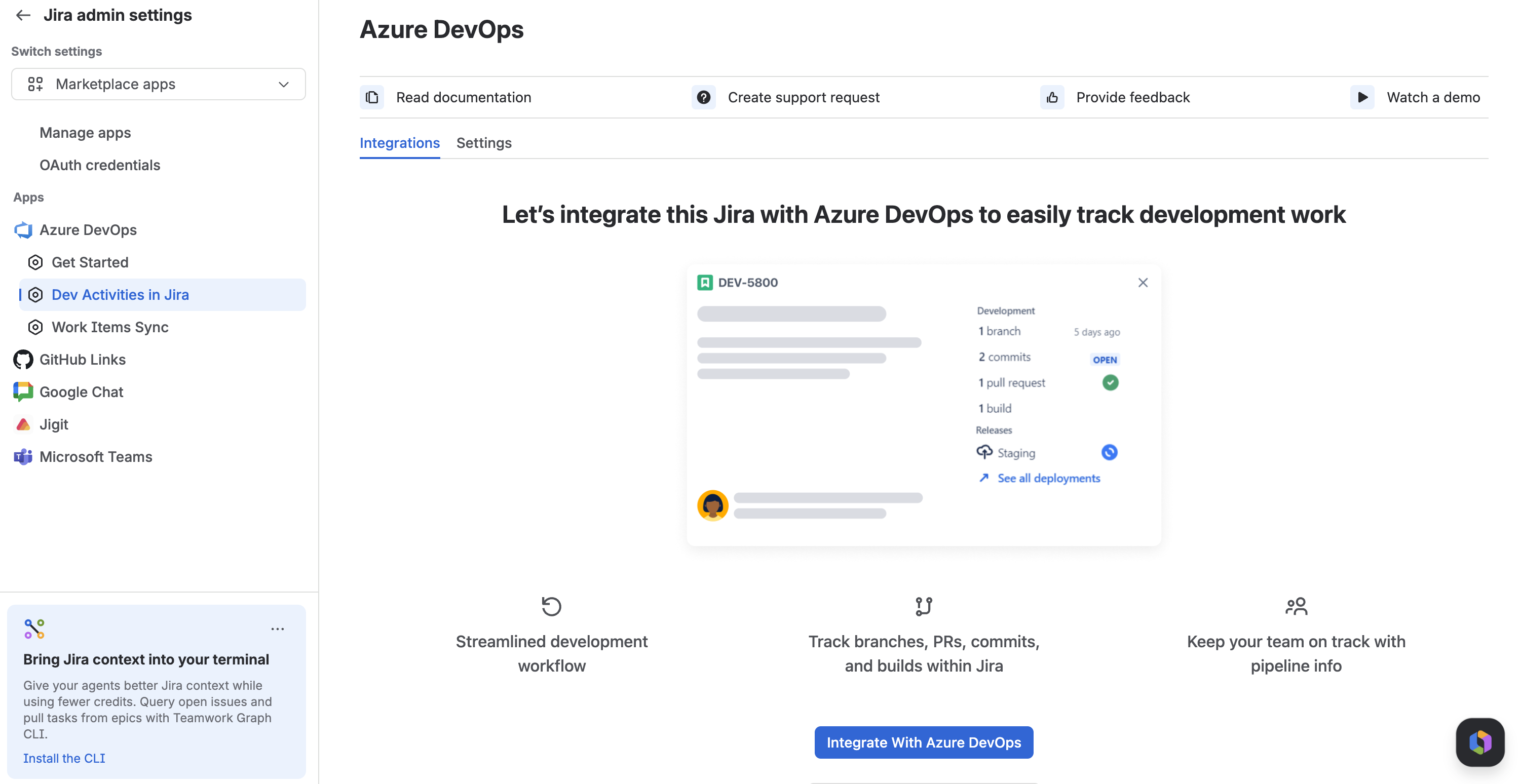Open Work Items Sync
1520x784 pixels.
110,327
